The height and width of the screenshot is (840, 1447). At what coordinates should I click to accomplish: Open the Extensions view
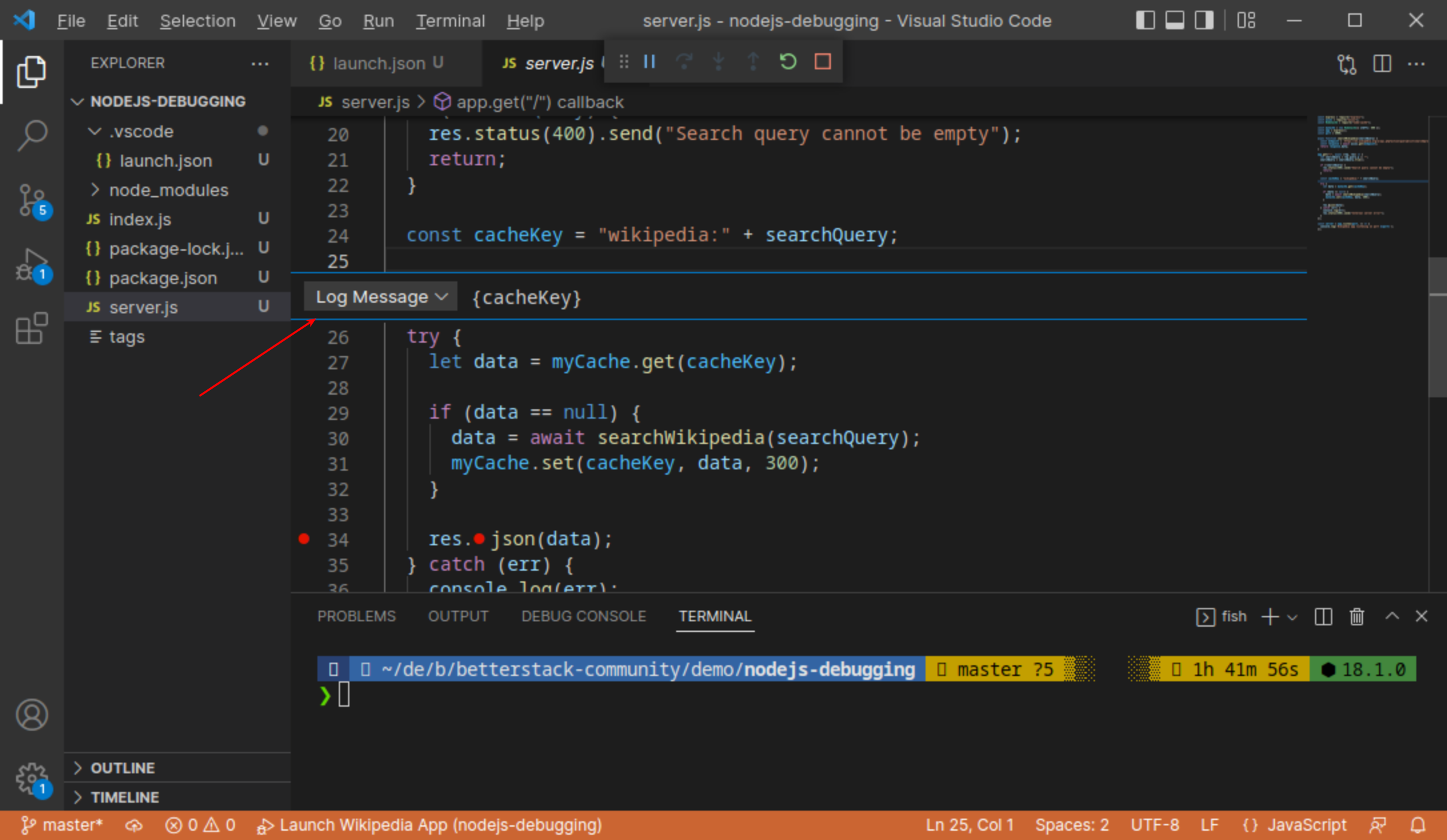(x=31, y=328)
